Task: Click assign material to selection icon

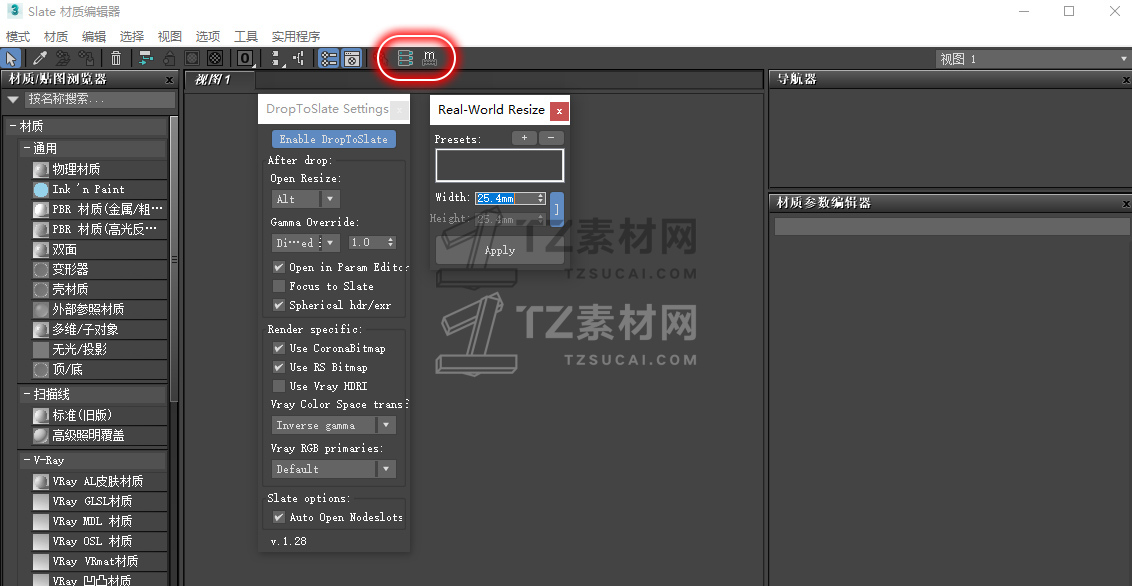Action: pyautogui.click(x=86, y=58)
